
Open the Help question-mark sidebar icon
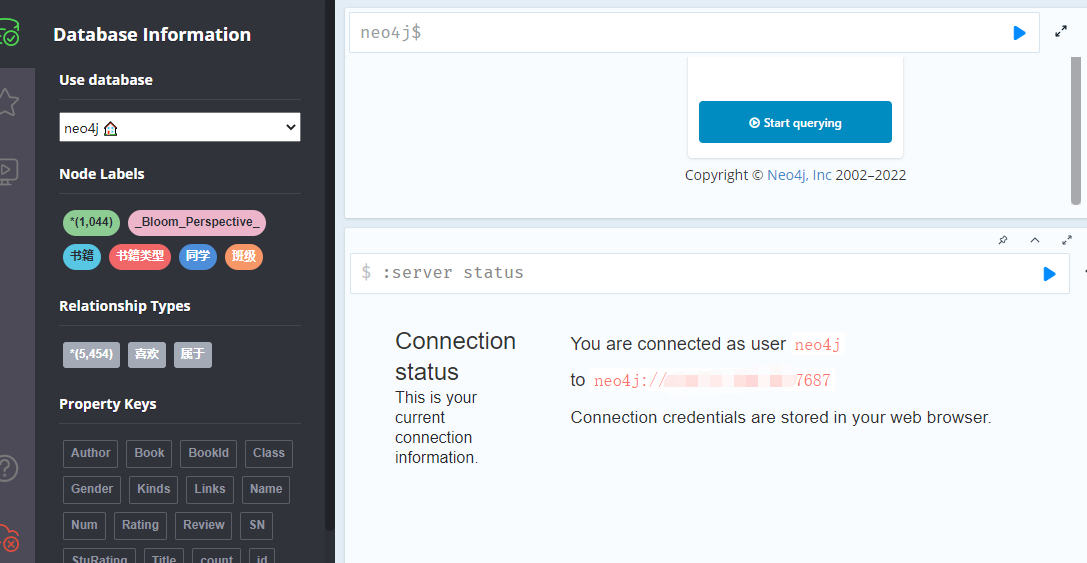click(x=7, y=468)
